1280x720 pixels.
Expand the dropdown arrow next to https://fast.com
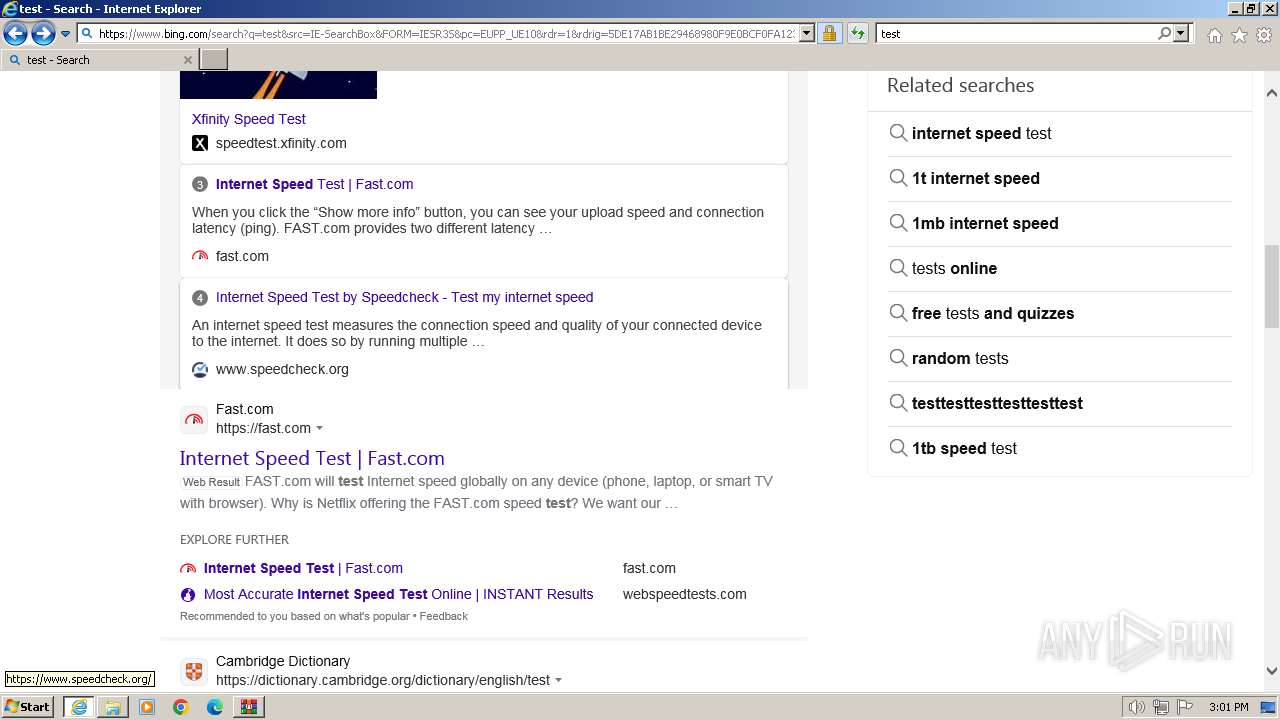point(319,429)
